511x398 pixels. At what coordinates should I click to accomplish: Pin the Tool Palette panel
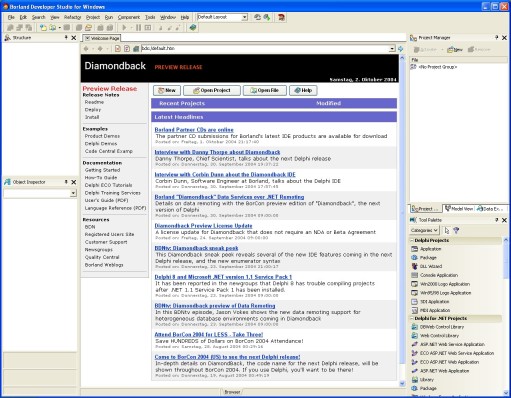click(x=497, y=220)
